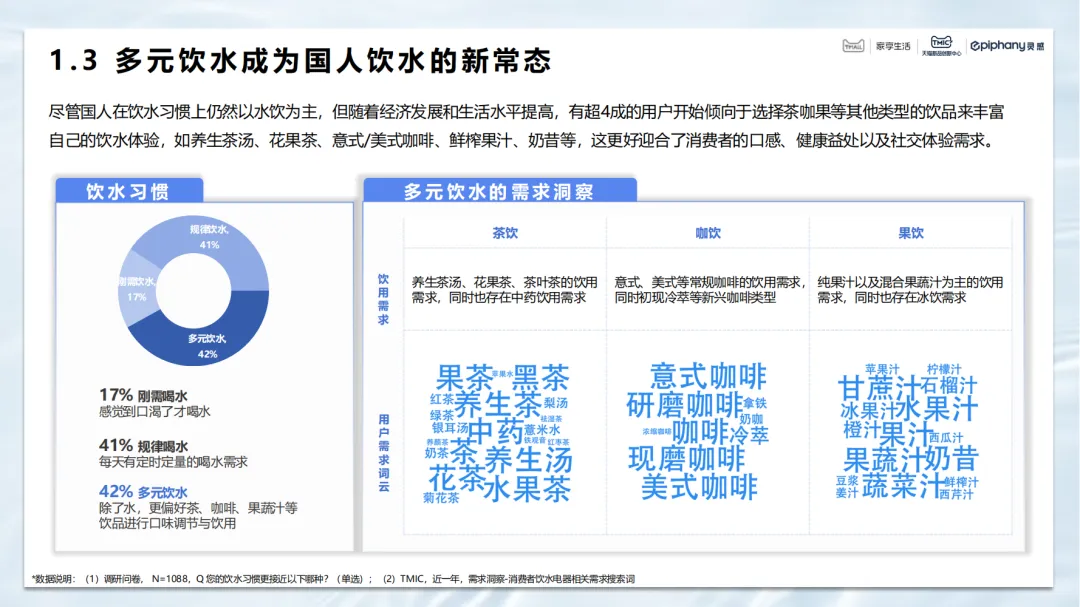The image size is (1080, 607).
Task: Click the 饮水习惯 section header tab
Action: [128, 191]
